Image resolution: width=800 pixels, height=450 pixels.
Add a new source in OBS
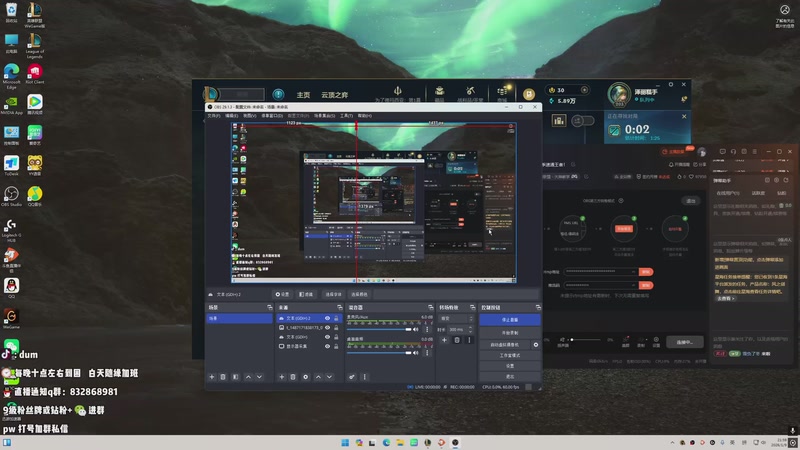[x=281, y=377]
